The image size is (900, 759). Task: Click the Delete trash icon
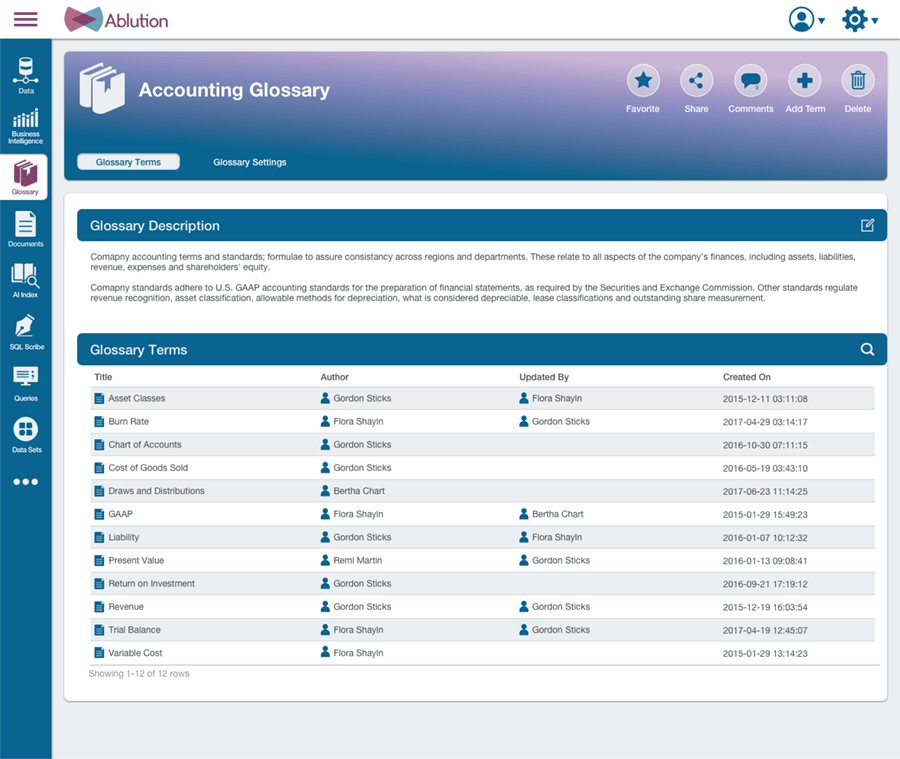pyautogui.click(x=858, y=80)
